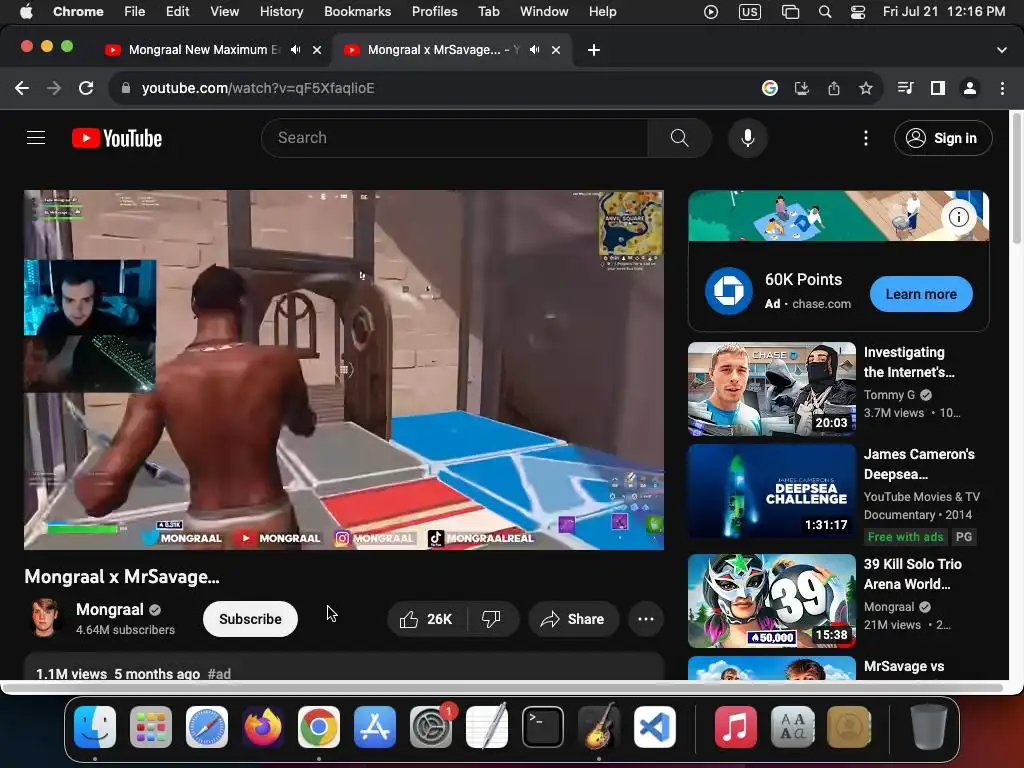
Task: Open Launchpad from the Dock
Action: pos(151,727)
